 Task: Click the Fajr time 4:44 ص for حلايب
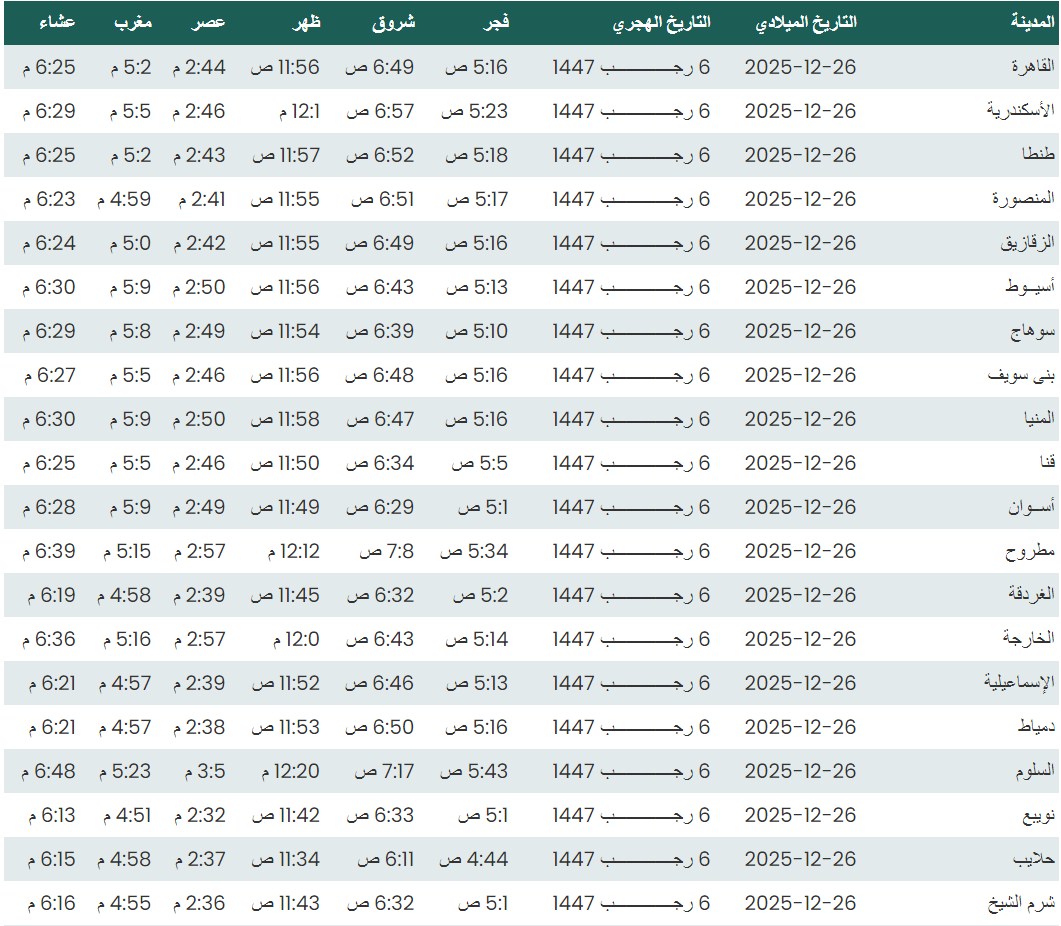(x=474, y=859)
